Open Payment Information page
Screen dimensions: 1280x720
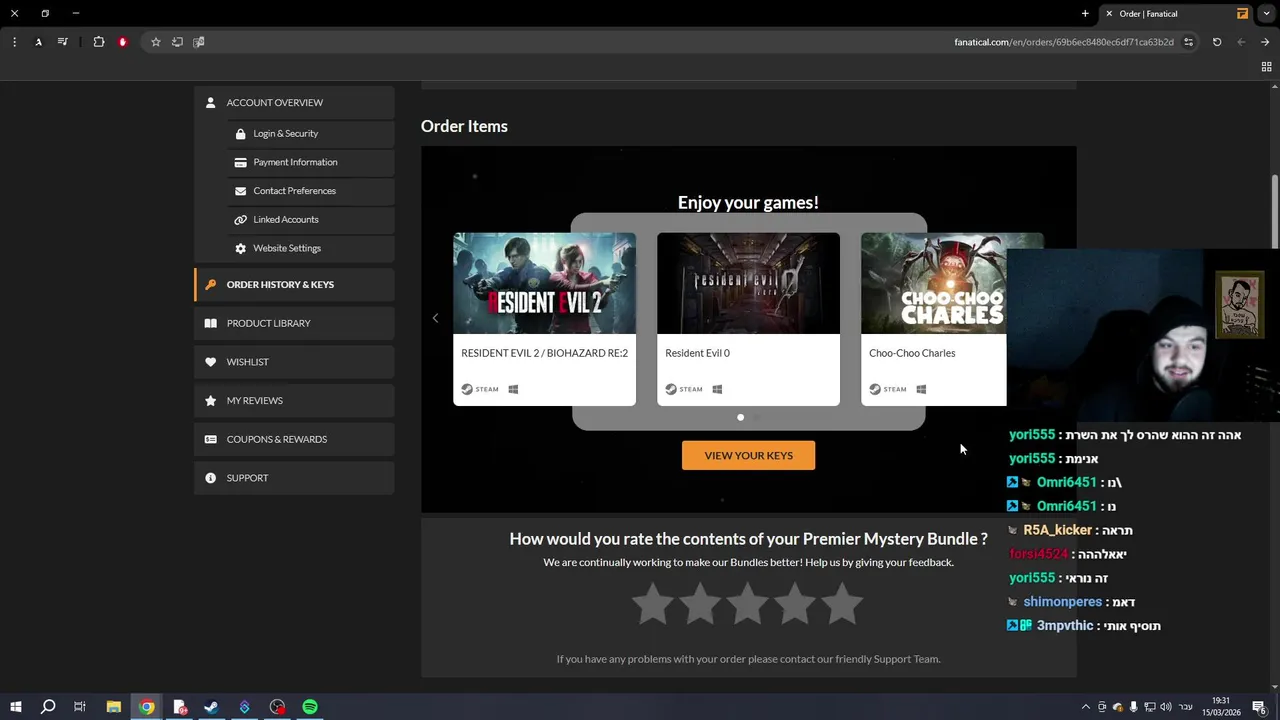coord(310,162)
